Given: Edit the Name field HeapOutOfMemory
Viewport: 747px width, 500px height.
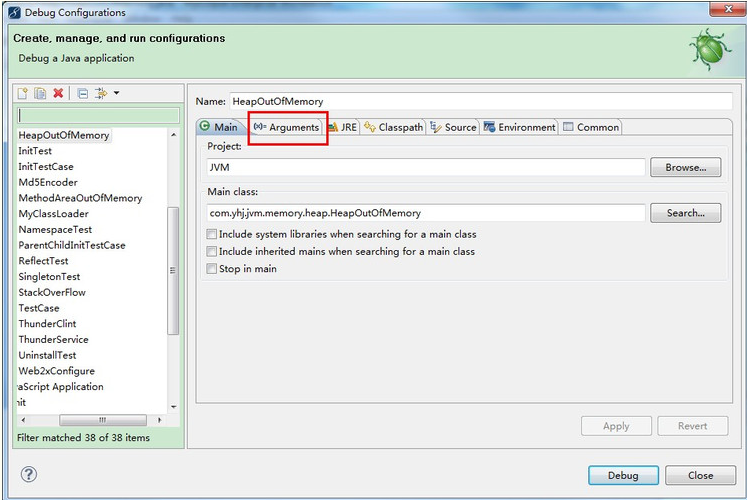Looking at the screenshot, I should coord(481,101).
